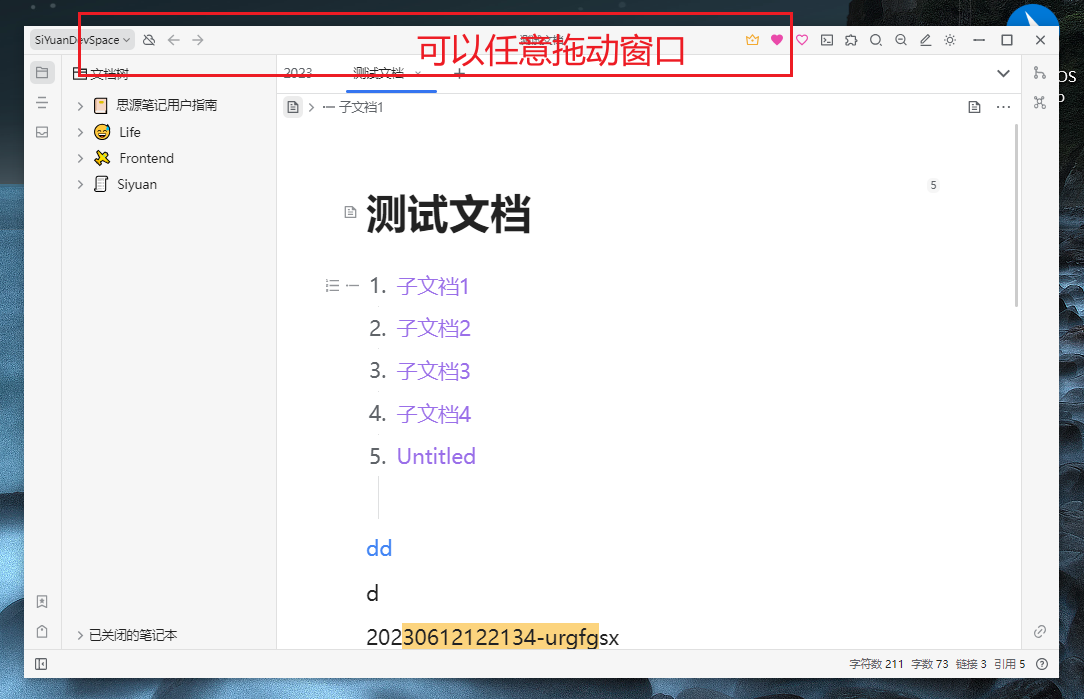Screen dimensions: 1084x699
Task: Open the SiYuanDevSpace workspace dropdown
Action: point(78,40)
